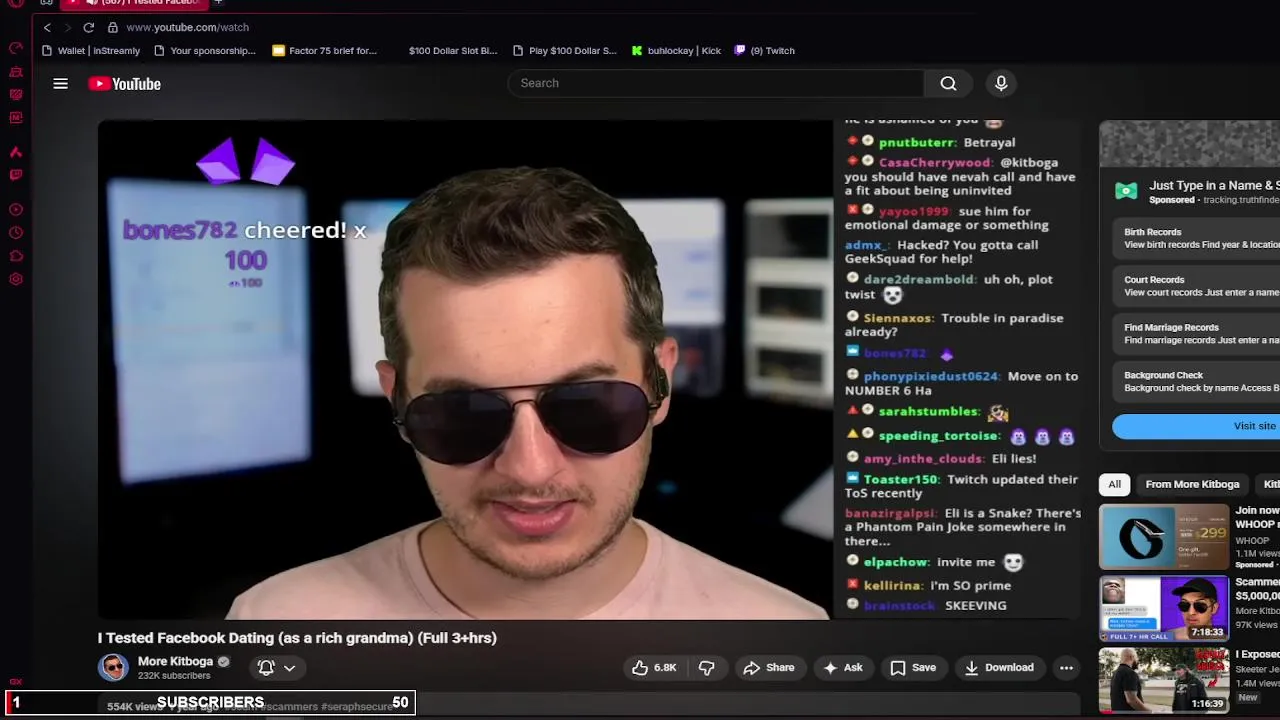The image size is (1280, 720).
Task: Open Play $100 Dollar S... bookmark
Action: 564,51
